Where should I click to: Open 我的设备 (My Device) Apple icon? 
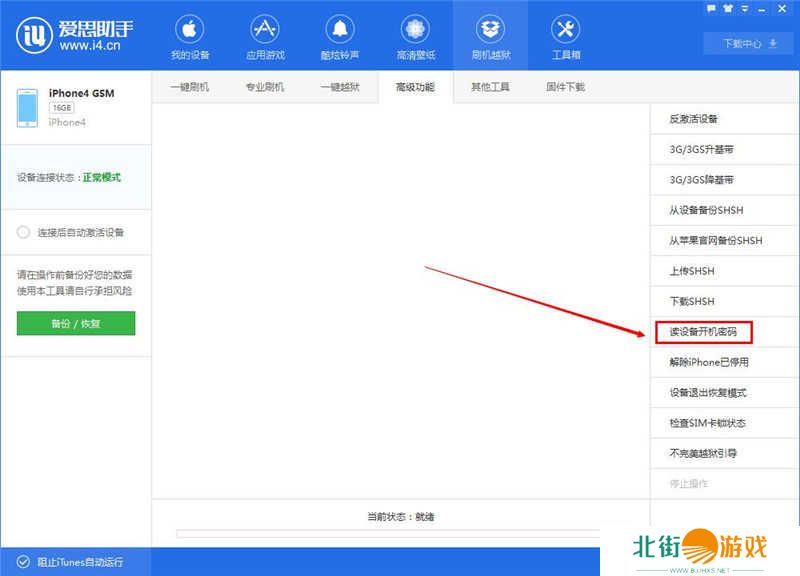pyautogui.click(x=188, y=28)
